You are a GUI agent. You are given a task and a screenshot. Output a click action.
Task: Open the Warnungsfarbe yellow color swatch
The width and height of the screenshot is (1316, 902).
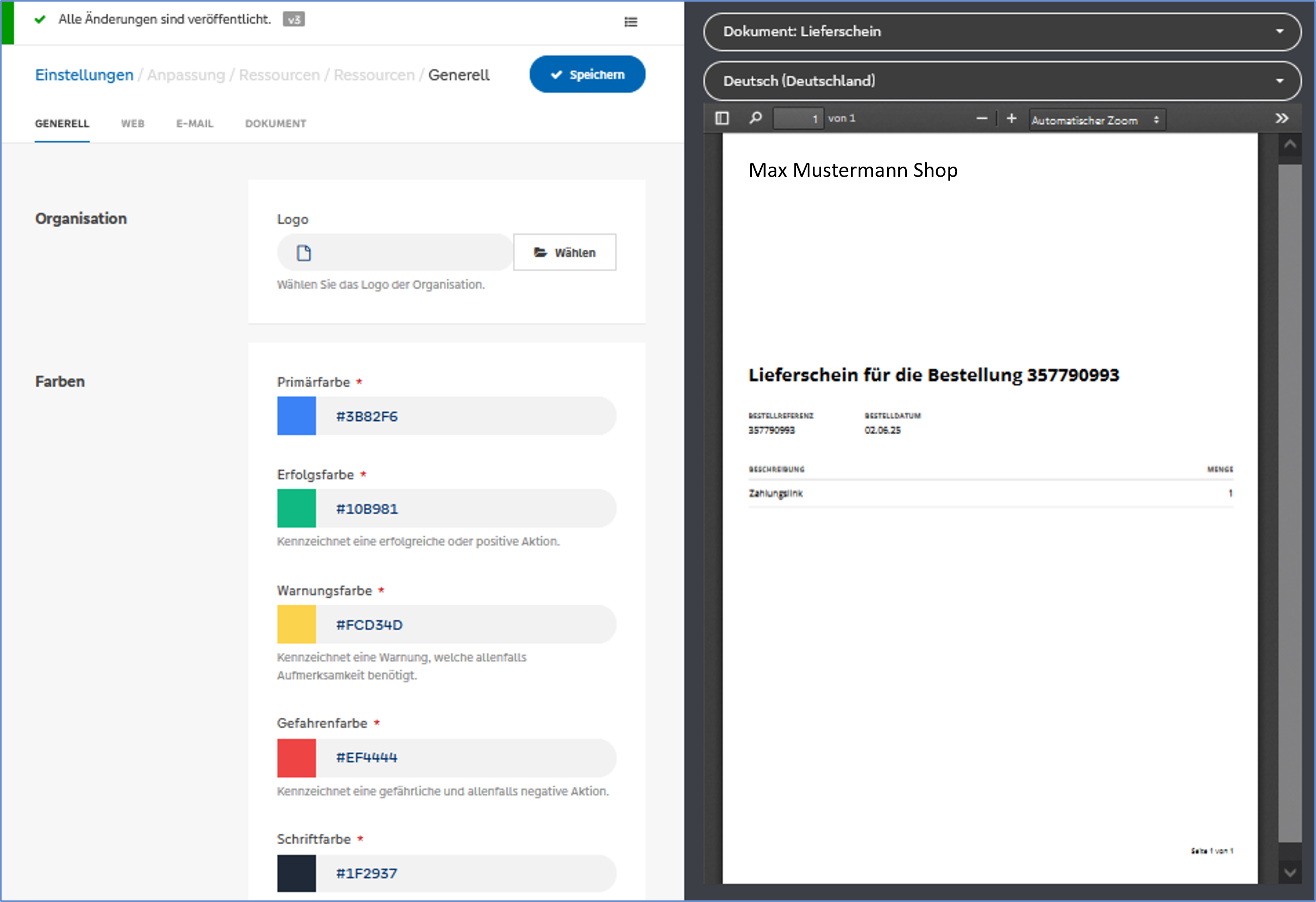point(296,624)
